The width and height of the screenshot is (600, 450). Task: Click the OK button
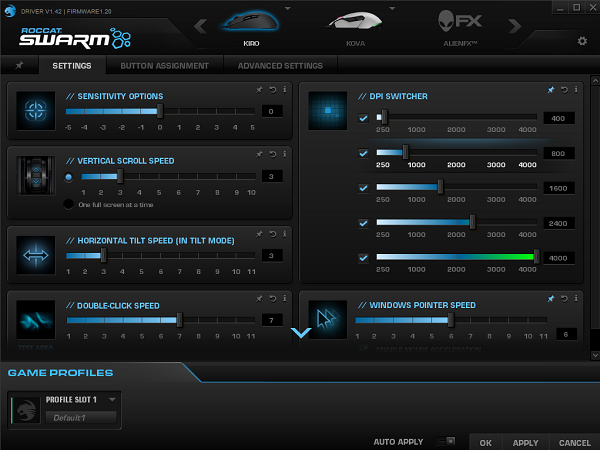[486, 442]
